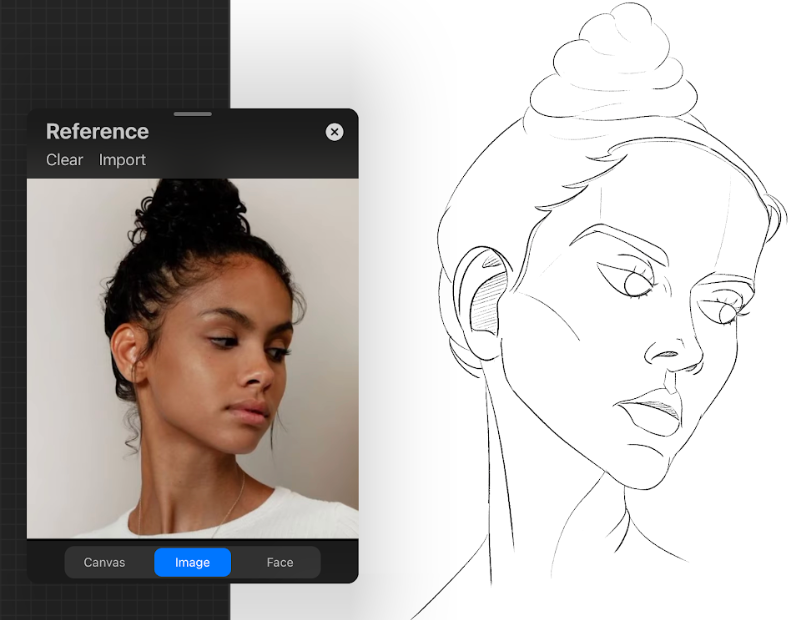Click the dark grid area above the panel
Viewport: 807px width, 620px height.
[x=115, y=50]
